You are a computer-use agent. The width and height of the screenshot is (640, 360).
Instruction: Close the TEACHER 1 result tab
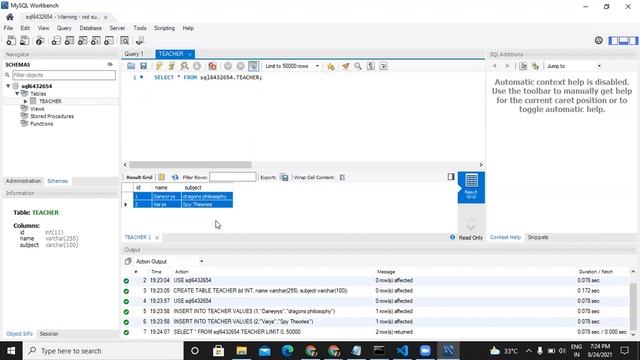click(x=157, y=238)
